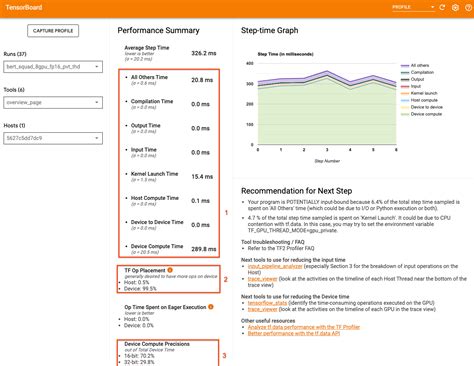Image resolution: width=474 pixels, height=366 pixels.
Task: Click Performance Summary heading
Action: (x=158, y=30)
